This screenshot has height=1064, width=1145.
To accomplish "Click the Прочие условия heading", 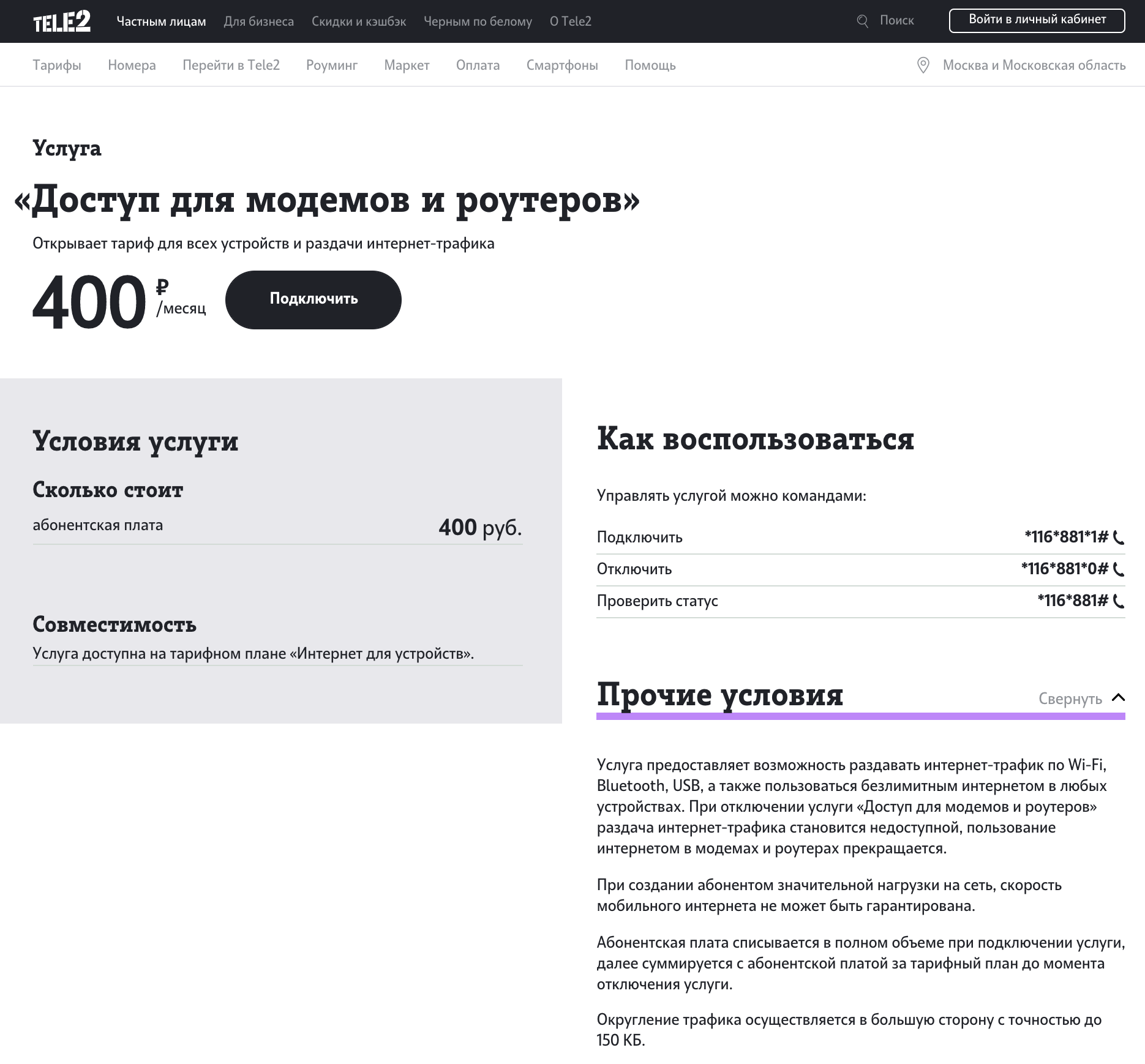I will click(719, 695).
